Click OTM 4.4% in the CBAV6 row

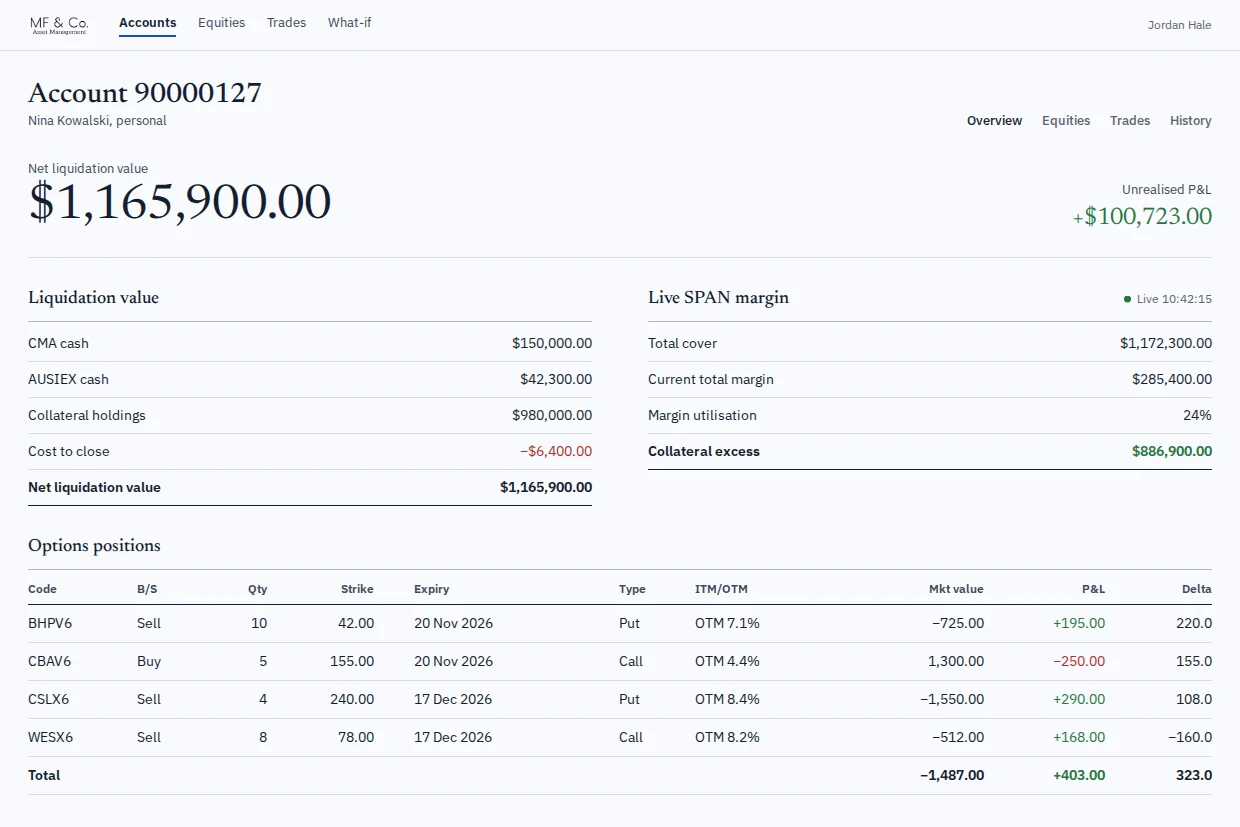(727, 661)
